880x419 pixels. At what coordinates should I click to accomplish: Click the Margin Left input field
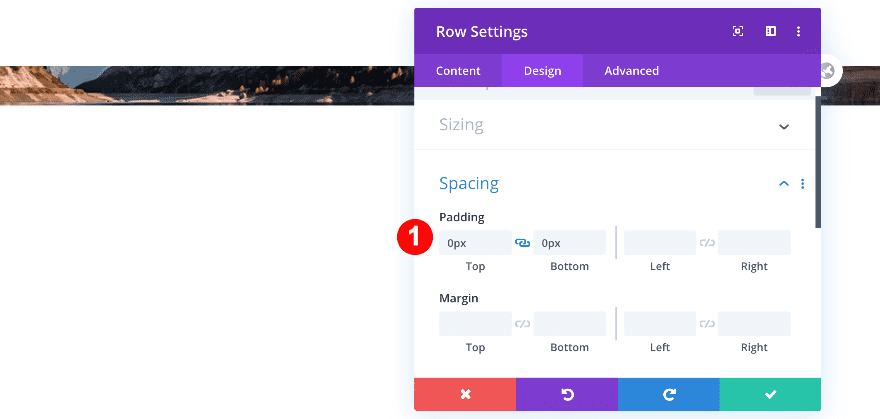(660, 324)
